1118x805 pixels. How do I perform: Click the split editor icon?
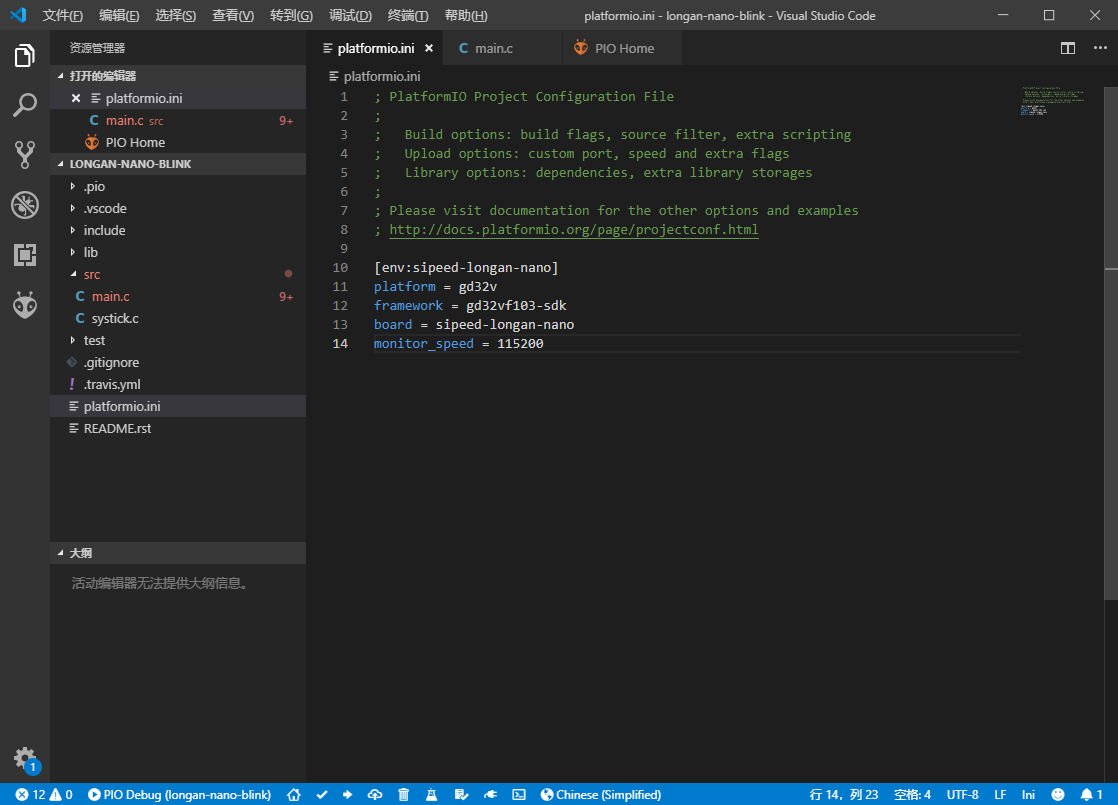1067,48
